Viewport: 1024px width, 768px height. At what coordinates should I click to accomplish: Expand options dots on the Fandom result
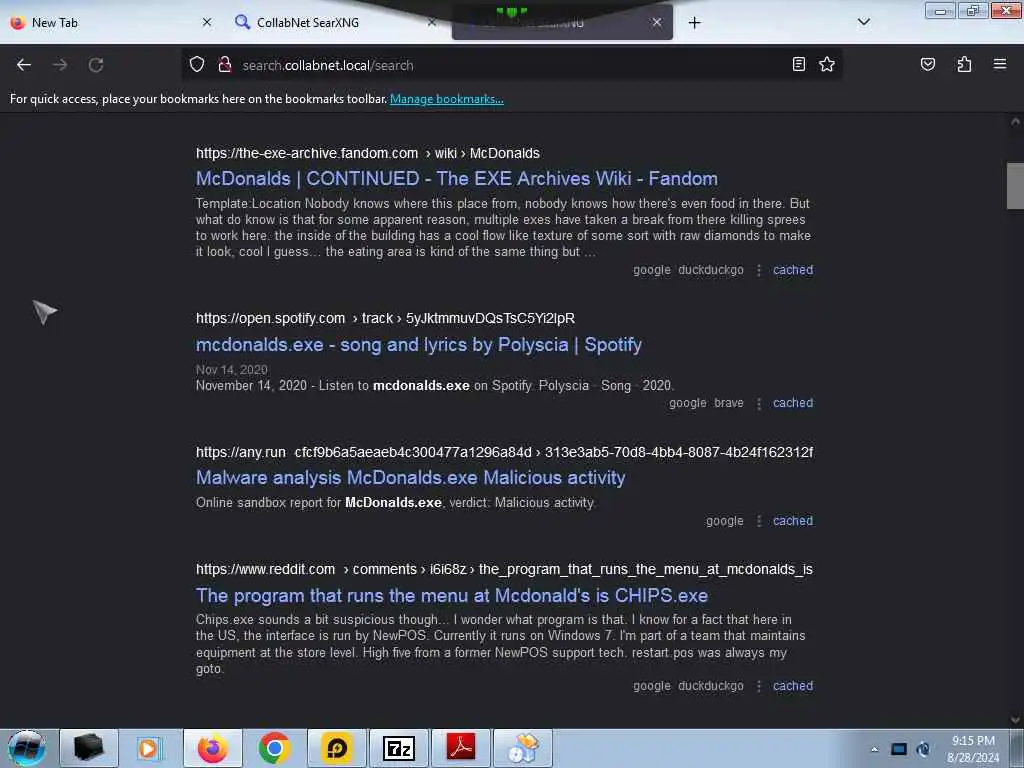759,270
